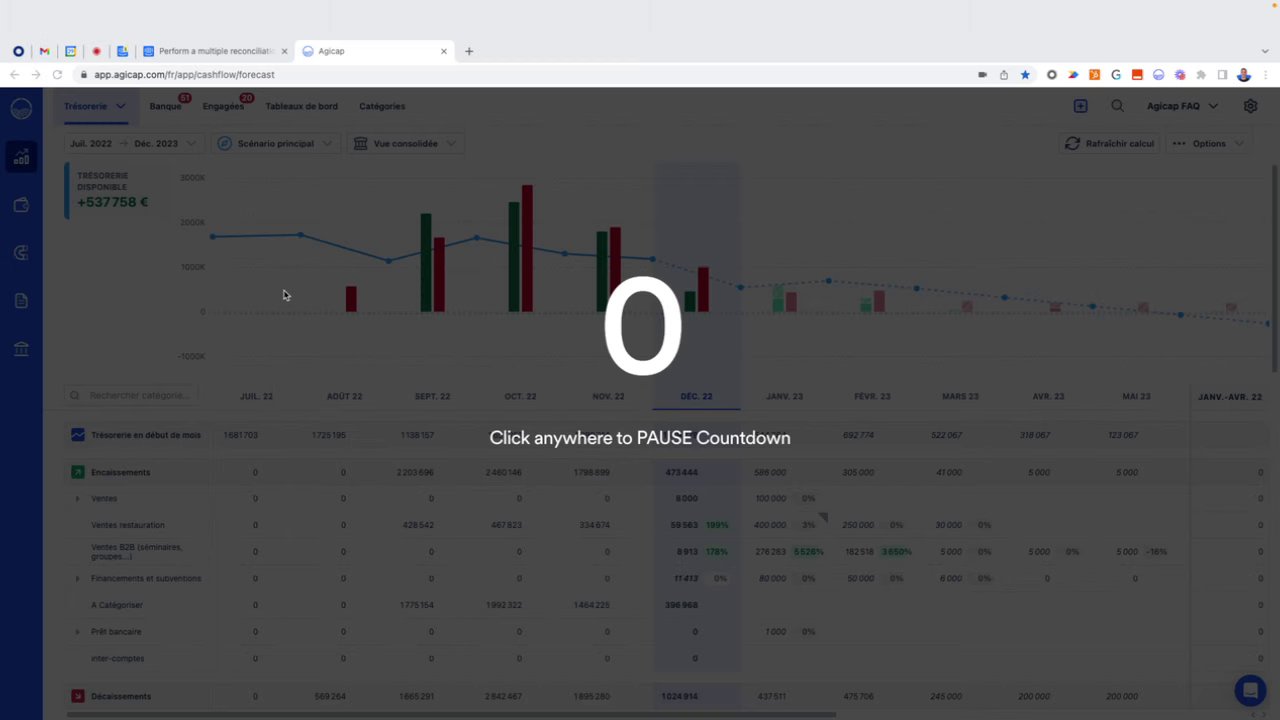
Task: Click the Ventes B2B (séminaires, groupes...) row
Action: click(x=136, y=551)
